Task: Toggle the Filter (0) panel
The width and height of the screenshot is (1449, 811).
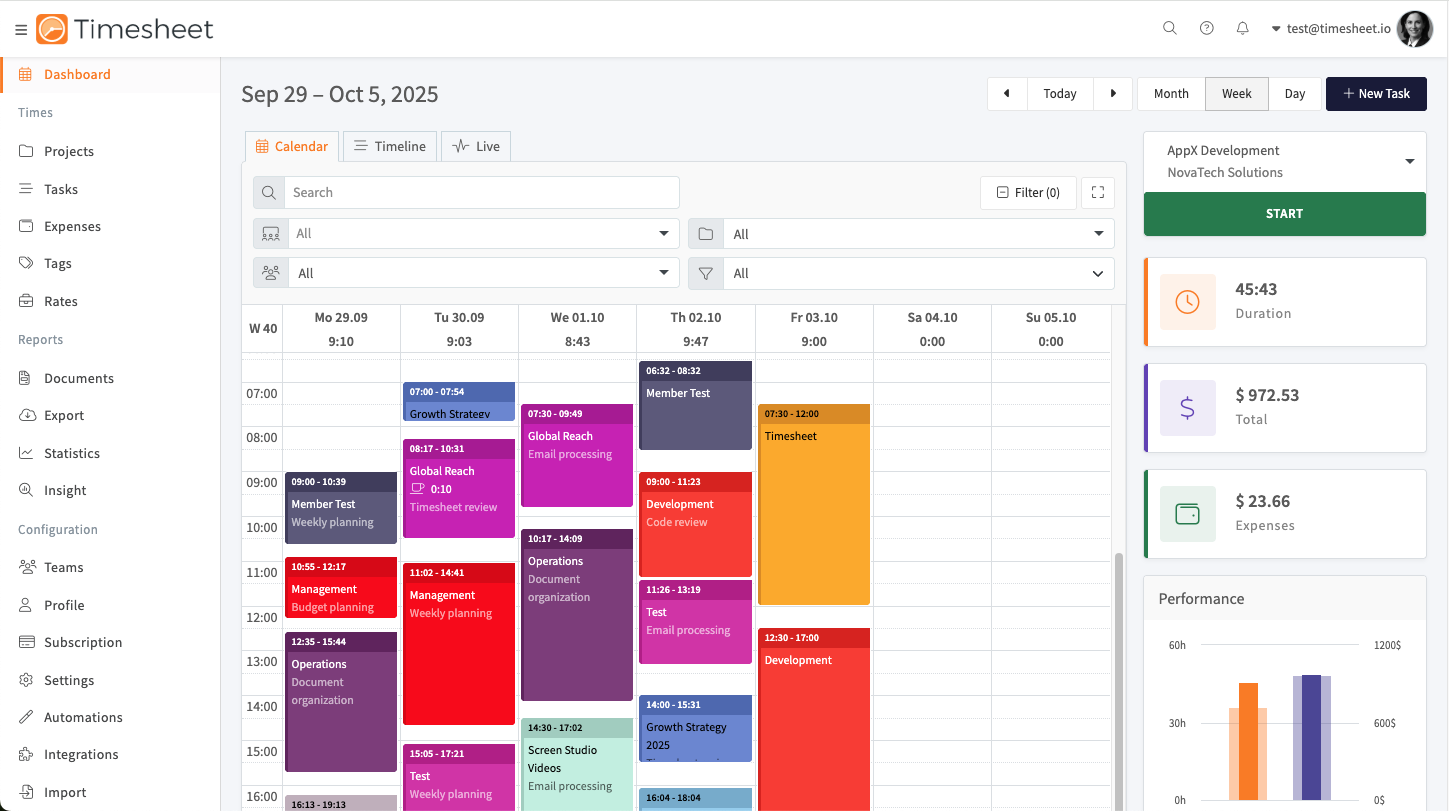Action: click(x=1028, y=192)
